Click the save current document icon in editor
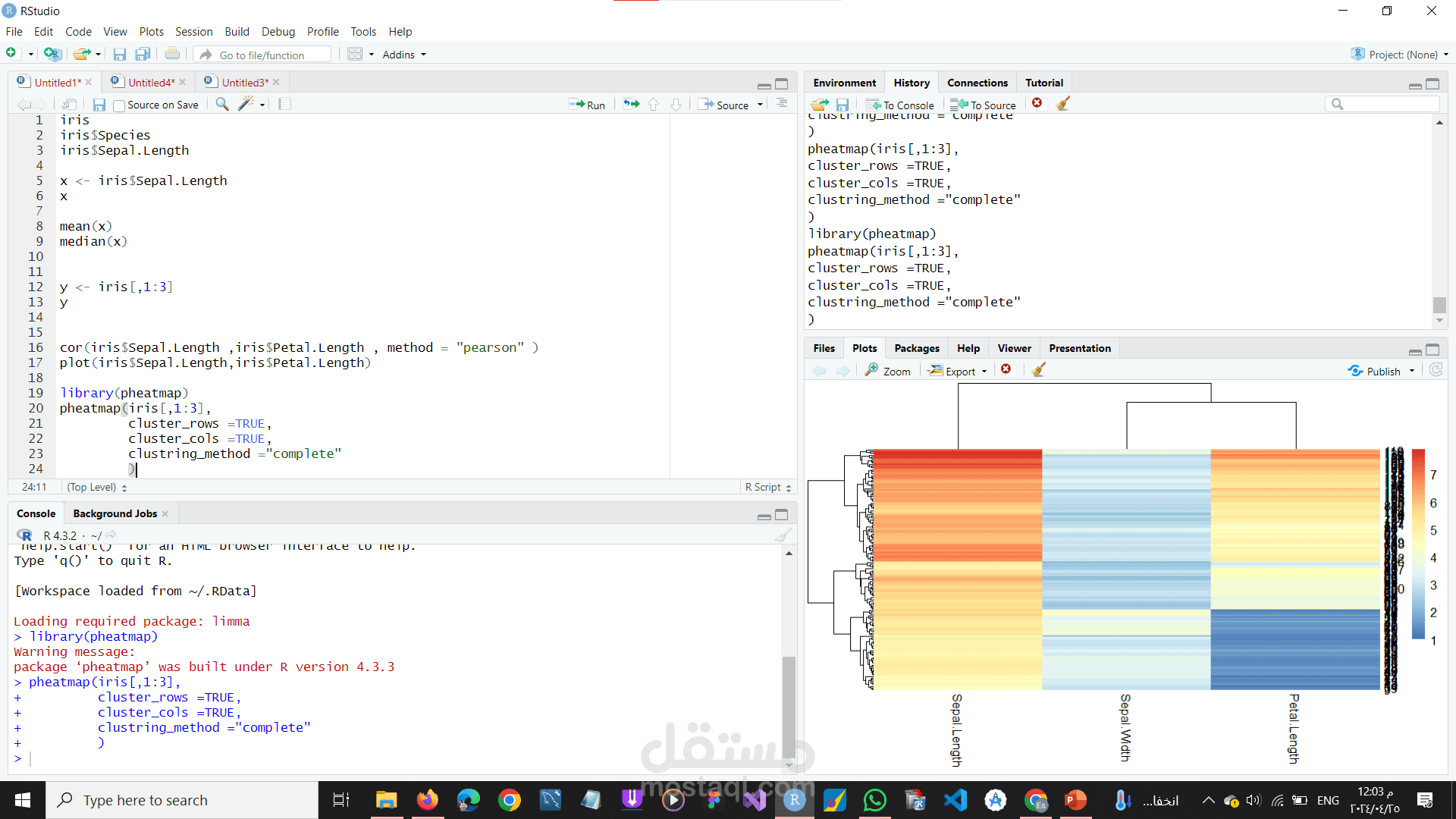Image resolution: width=1456 pixels, height=819 pixels. [x=99, y=105]
